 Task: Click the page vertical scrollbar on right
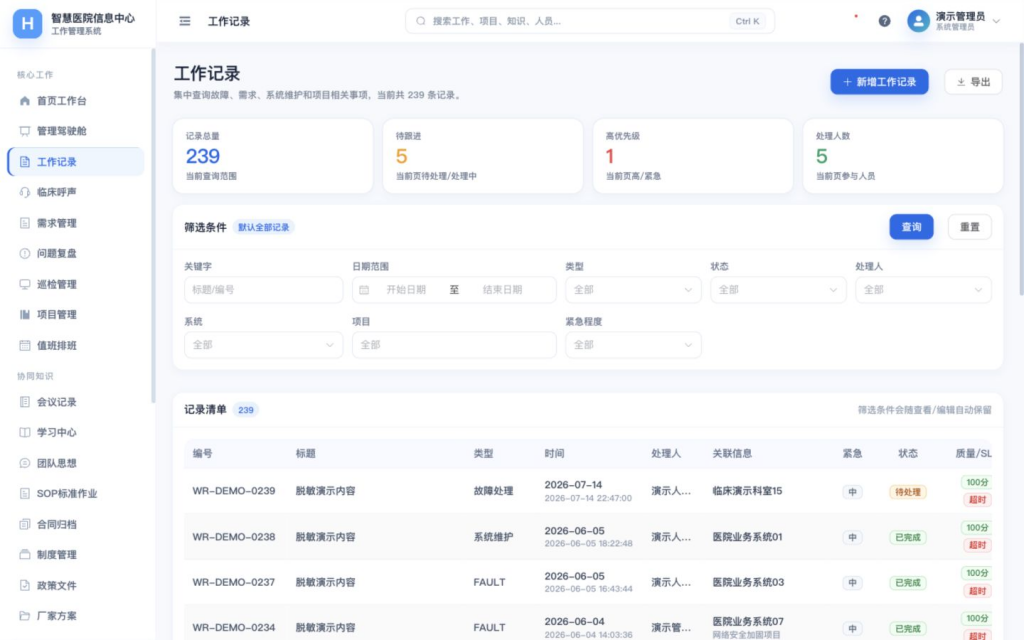click(1021, 170)
